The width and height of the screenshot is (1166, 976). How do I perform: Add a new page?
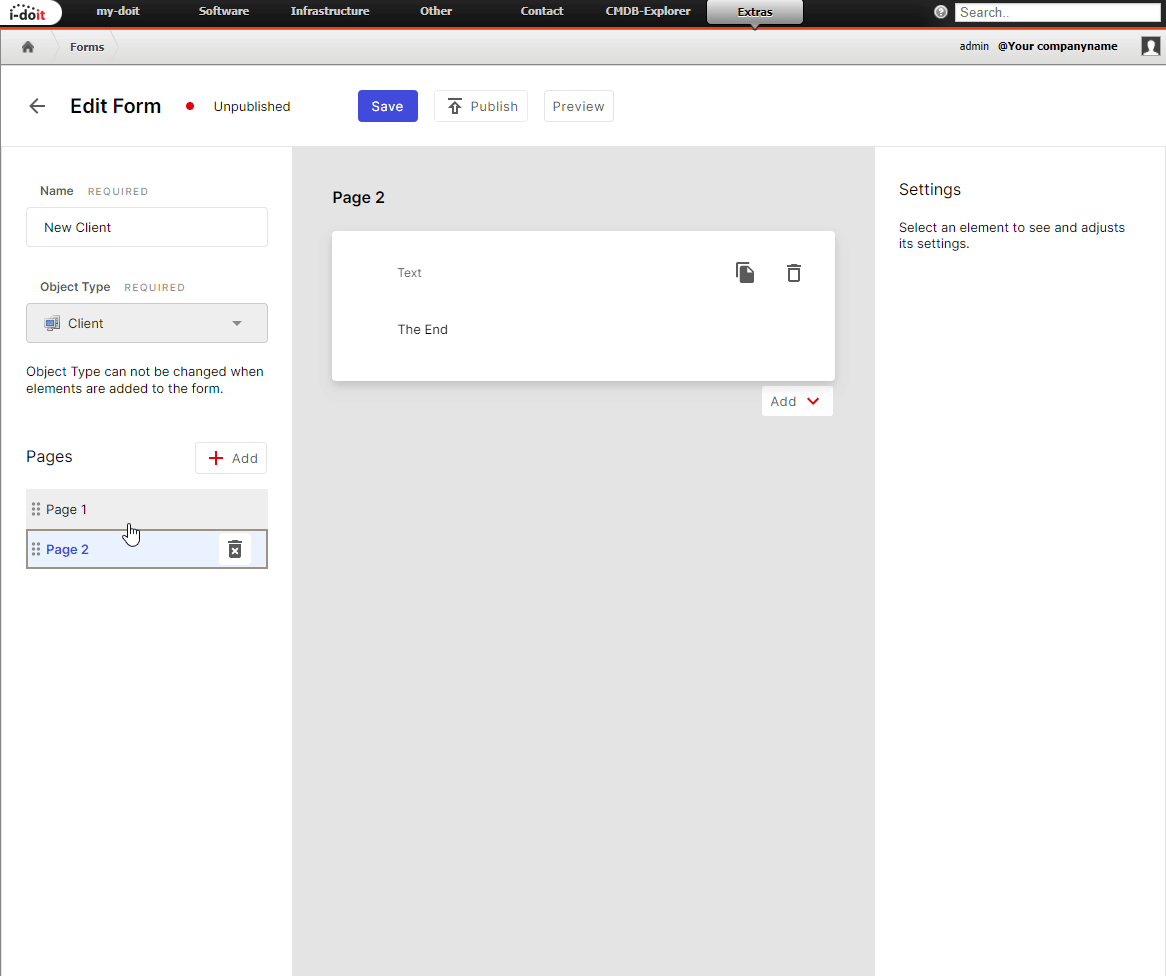[231, 458]
